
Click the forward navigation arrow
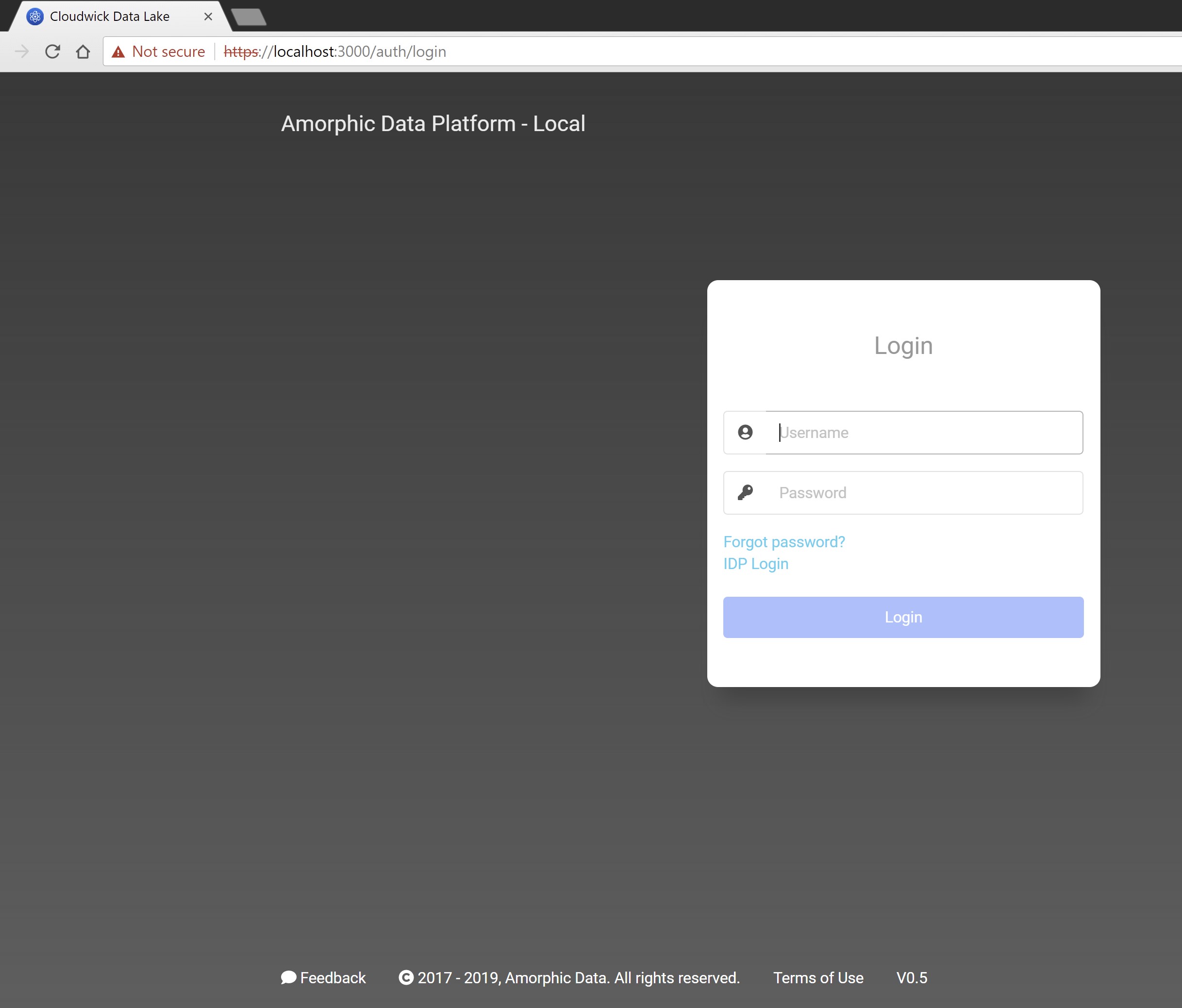pyautogui.click(x=22, y=52)
